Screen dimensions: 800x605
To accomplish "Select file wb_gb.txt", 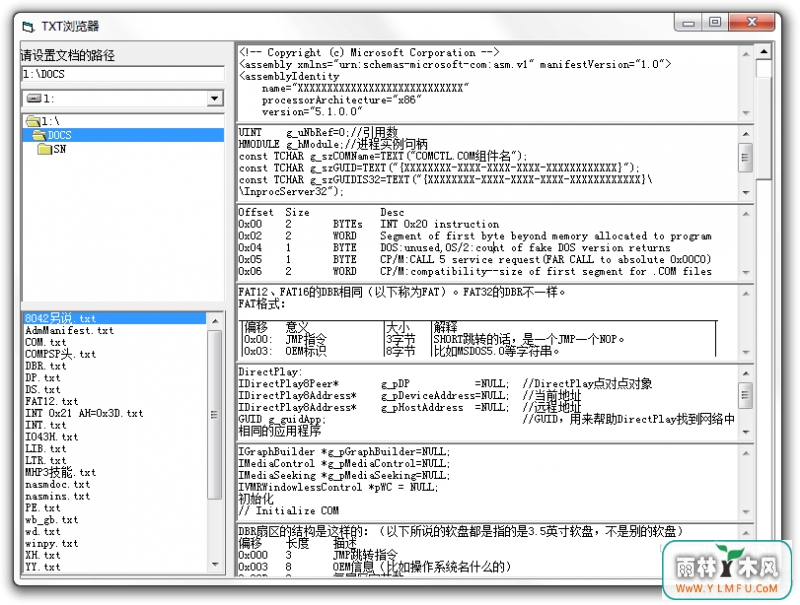I will [x=52, y=519].
